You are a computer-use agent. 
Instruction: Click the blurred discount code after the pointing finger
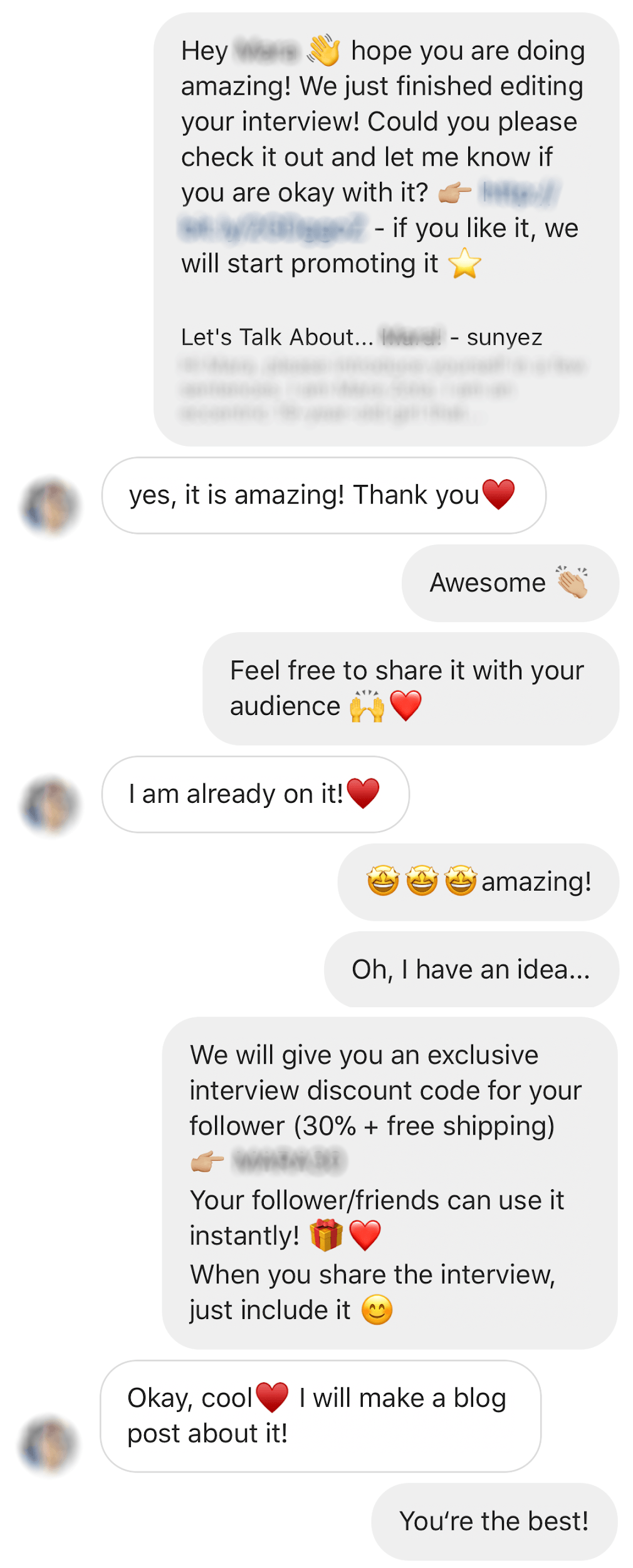pos(289,1161)
